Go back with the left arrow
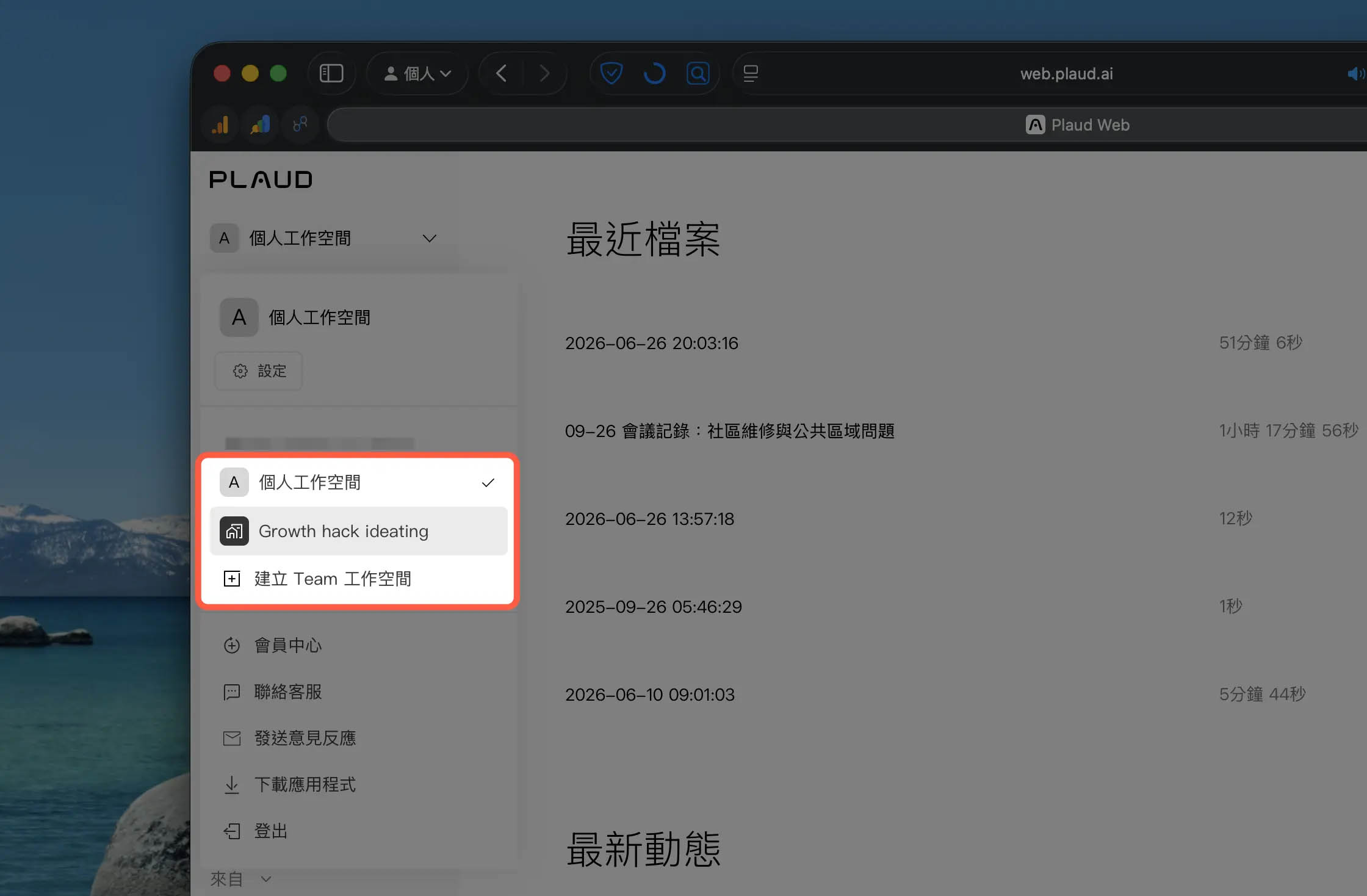1367x896 pixels. tap(502, 74)
